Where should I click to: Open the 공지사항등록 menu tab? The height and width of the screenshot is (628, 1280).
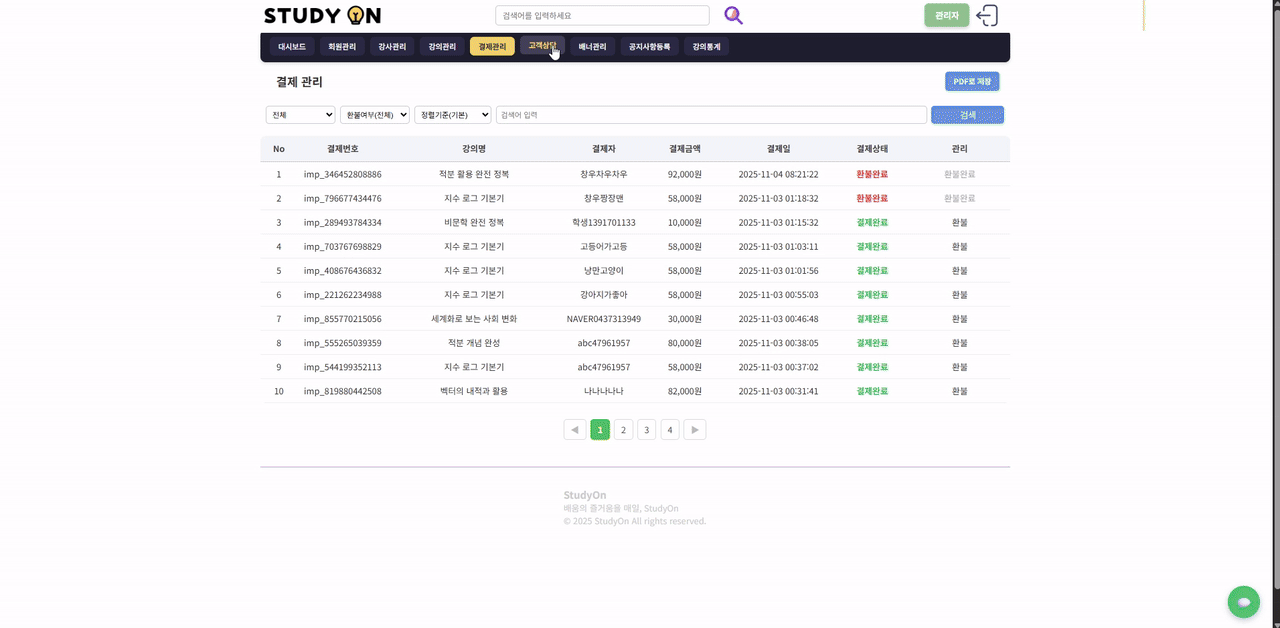coord(649,47)
